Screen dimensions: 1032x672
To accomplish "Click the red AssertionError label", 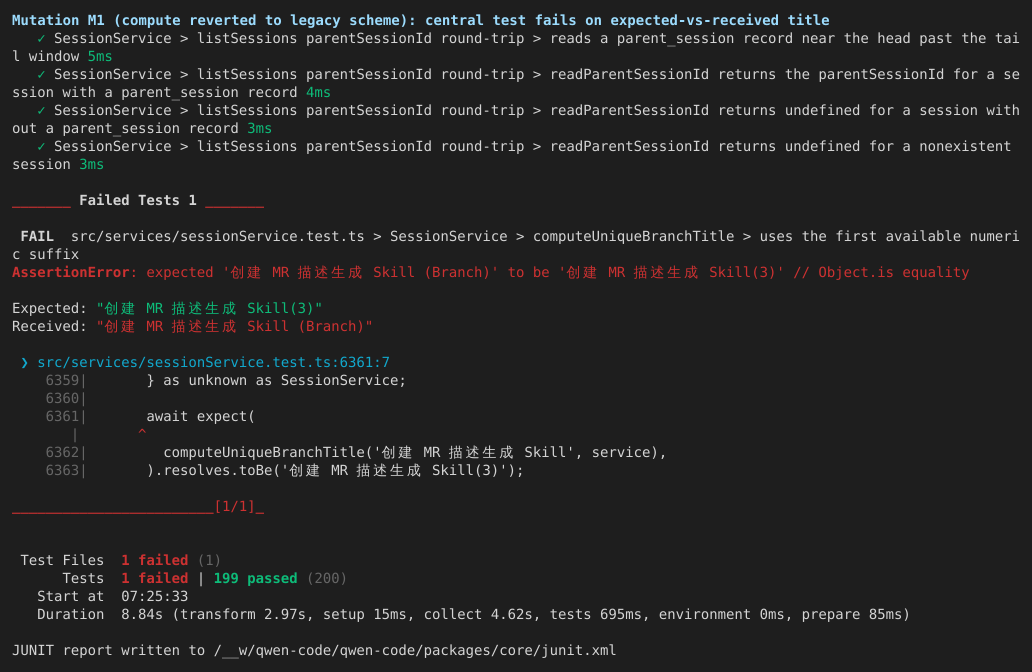I will point(70,272).
